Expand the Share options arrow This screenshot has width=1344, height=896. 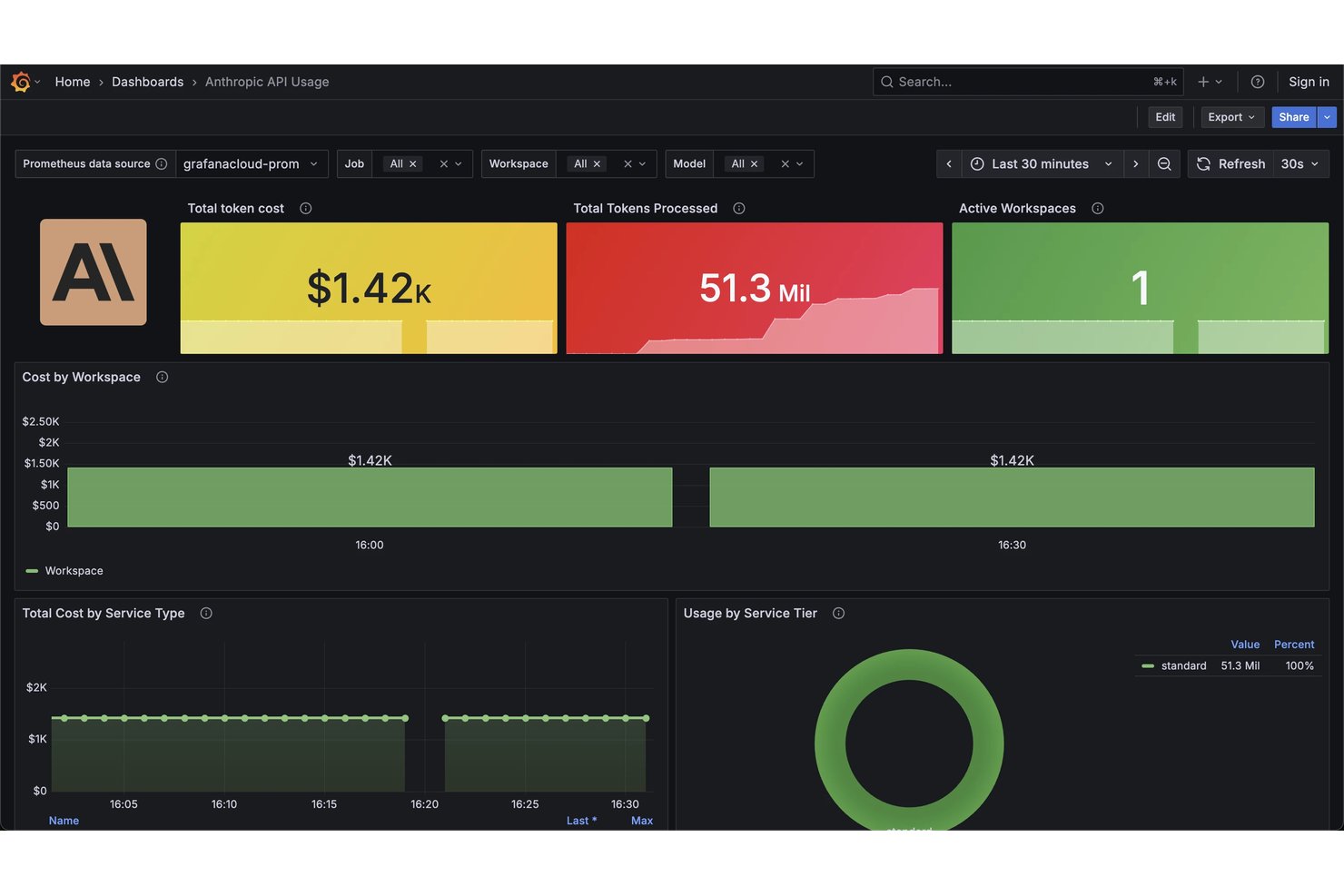click(x=1327, y=117)
